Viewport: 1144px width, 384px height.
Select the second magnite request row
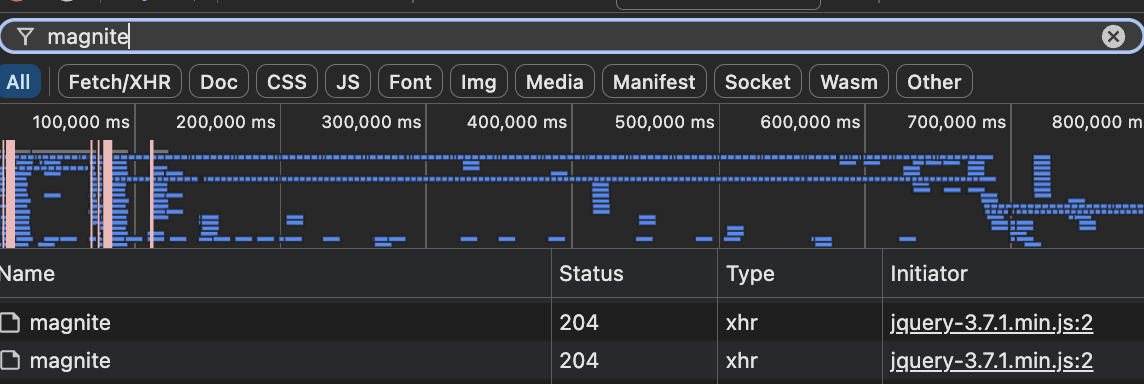[x=572, y=360]
